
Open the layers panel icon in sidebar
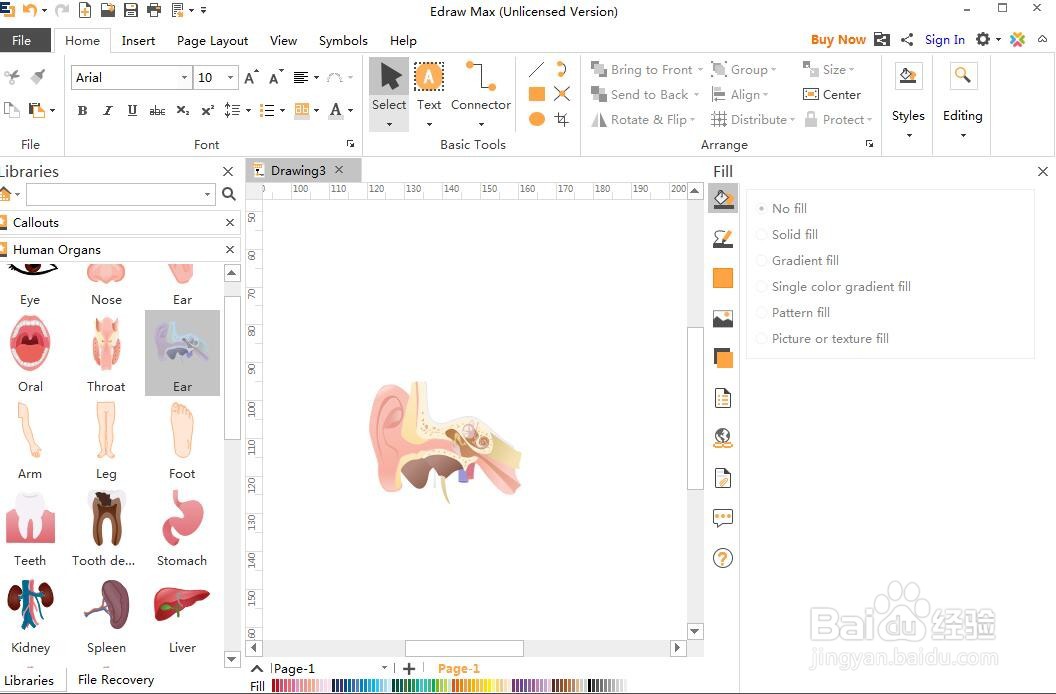[x=723, y=358]
